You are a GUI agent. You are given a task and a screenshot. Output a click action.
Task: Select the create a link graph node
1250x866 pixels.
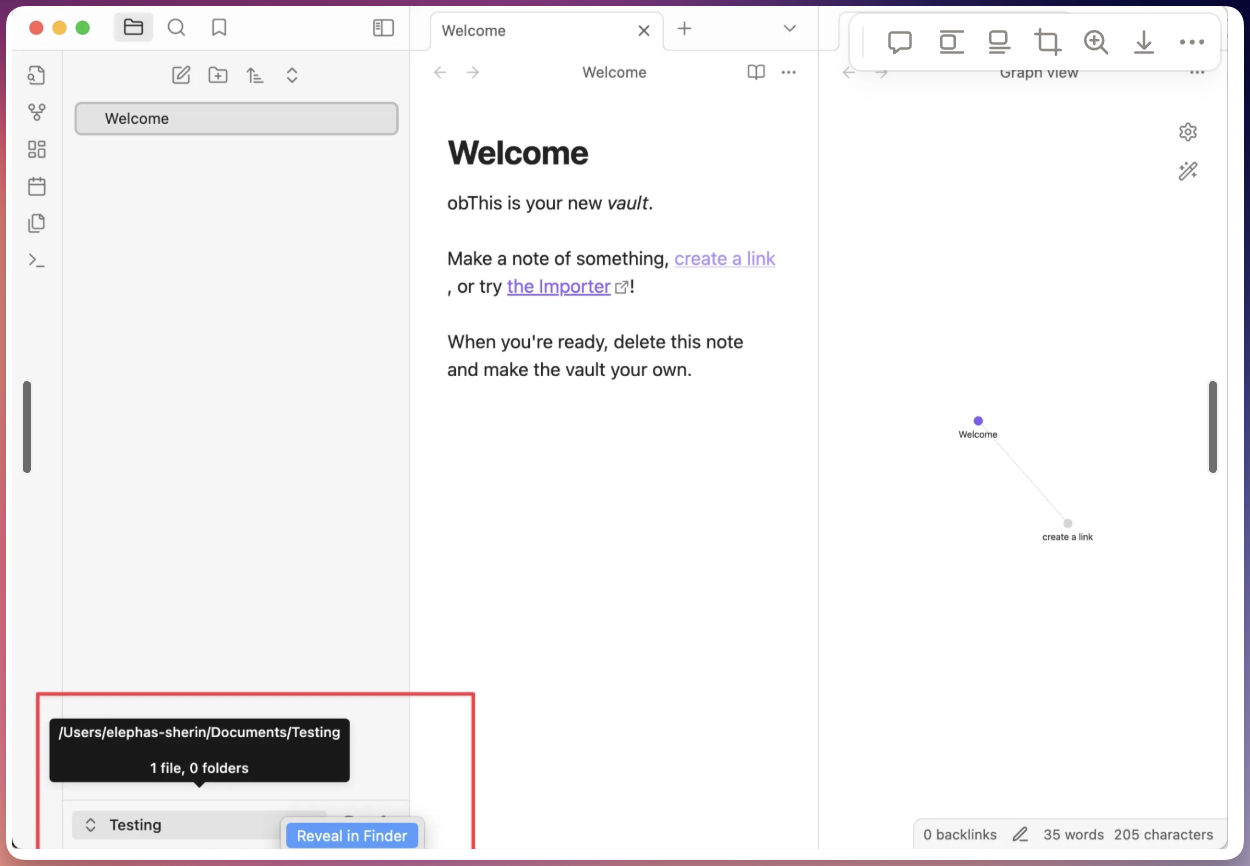[1068, 523]
